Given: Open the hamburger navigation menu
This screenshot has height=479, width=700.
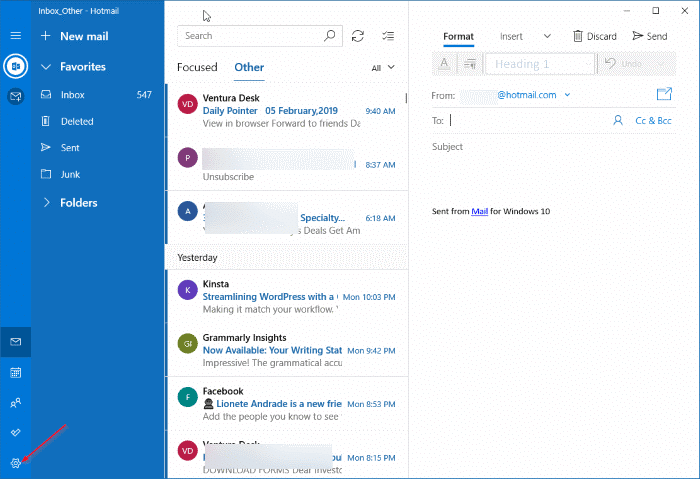Looking at the screenshot, I should (16, 36).
